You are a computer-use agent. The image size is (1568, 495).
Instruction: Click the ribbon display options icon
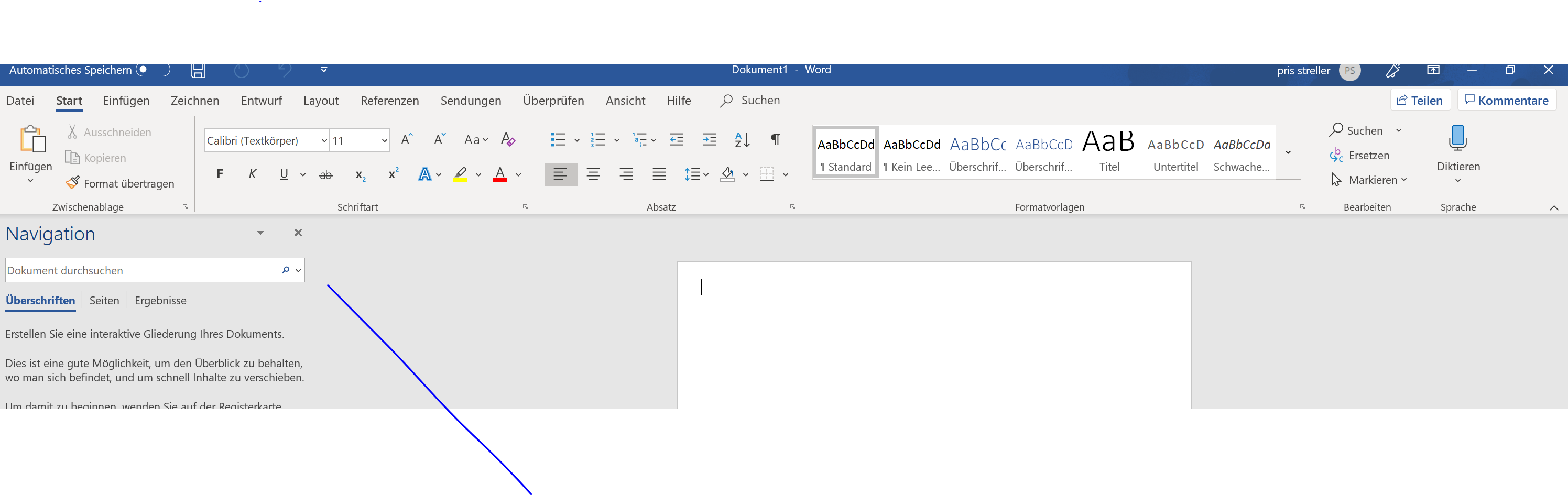[1433, 70]
